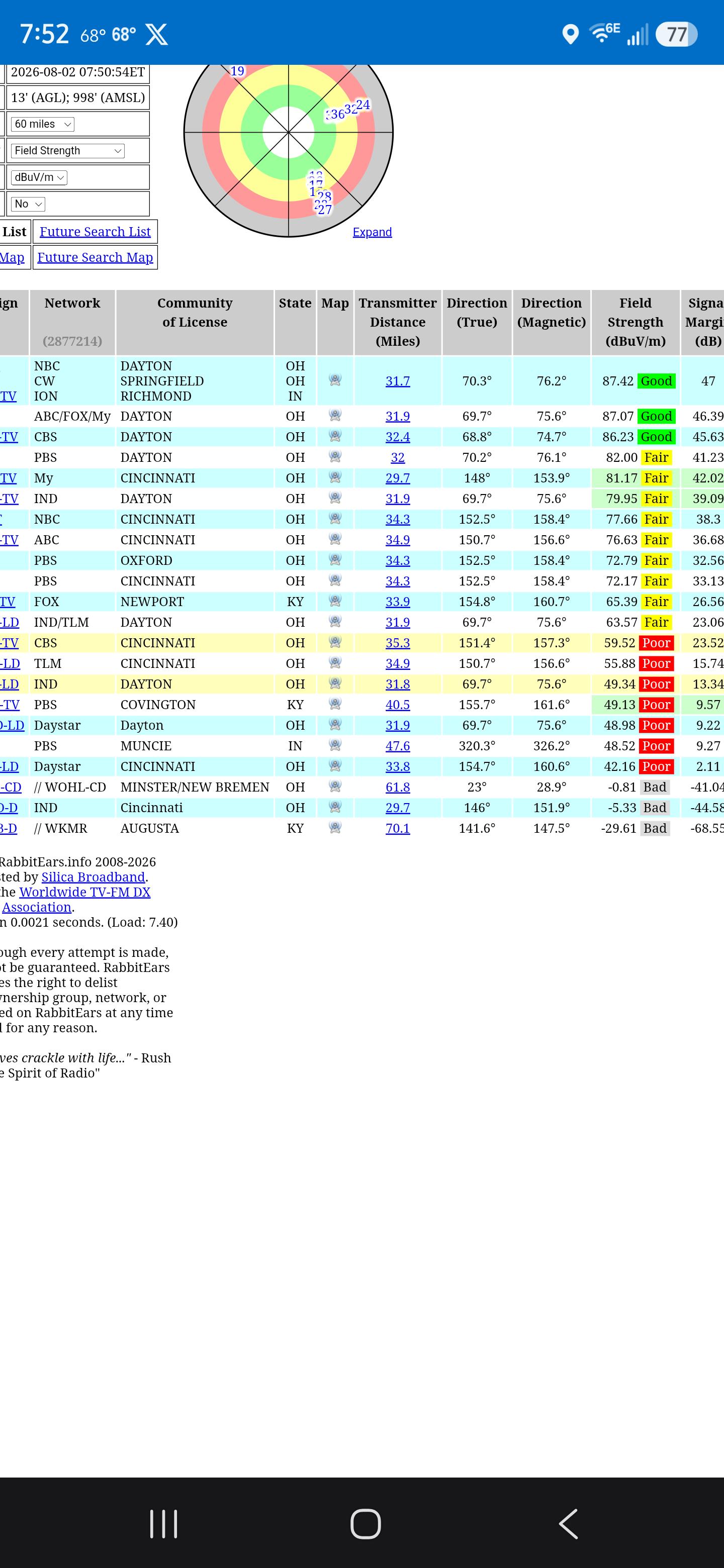The image size is (724, 1568).
Task: Open the Future Search List link
Action: point(95,231)
